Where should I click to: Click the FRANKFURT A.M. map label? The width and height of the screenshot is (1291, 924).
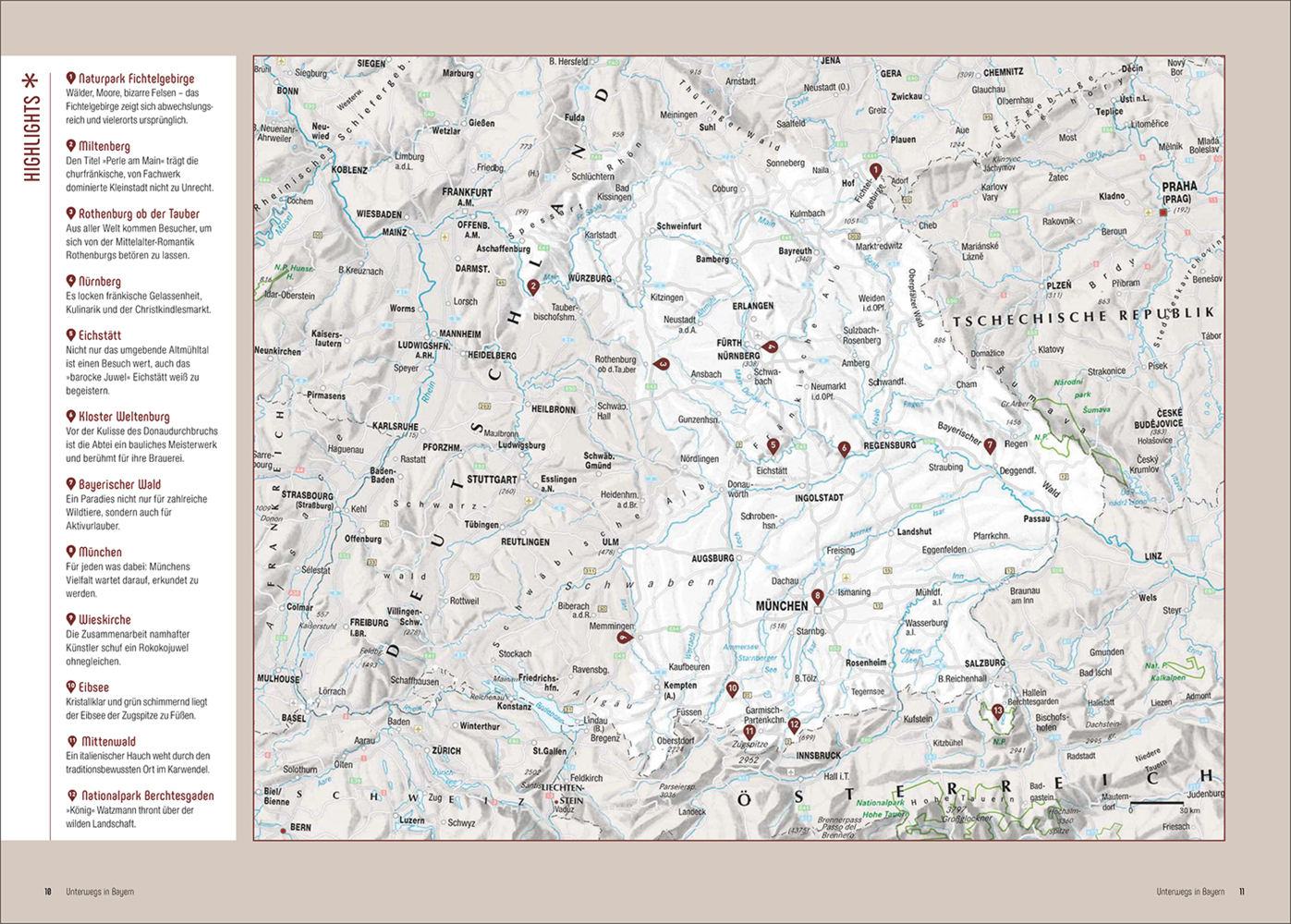(x=467, y=197)
